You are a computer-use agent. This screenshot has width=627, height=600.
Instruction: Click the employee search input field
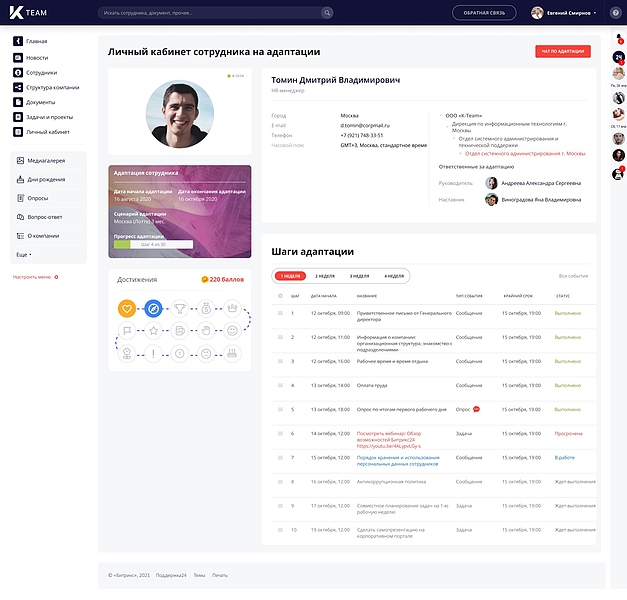(210, 13)
